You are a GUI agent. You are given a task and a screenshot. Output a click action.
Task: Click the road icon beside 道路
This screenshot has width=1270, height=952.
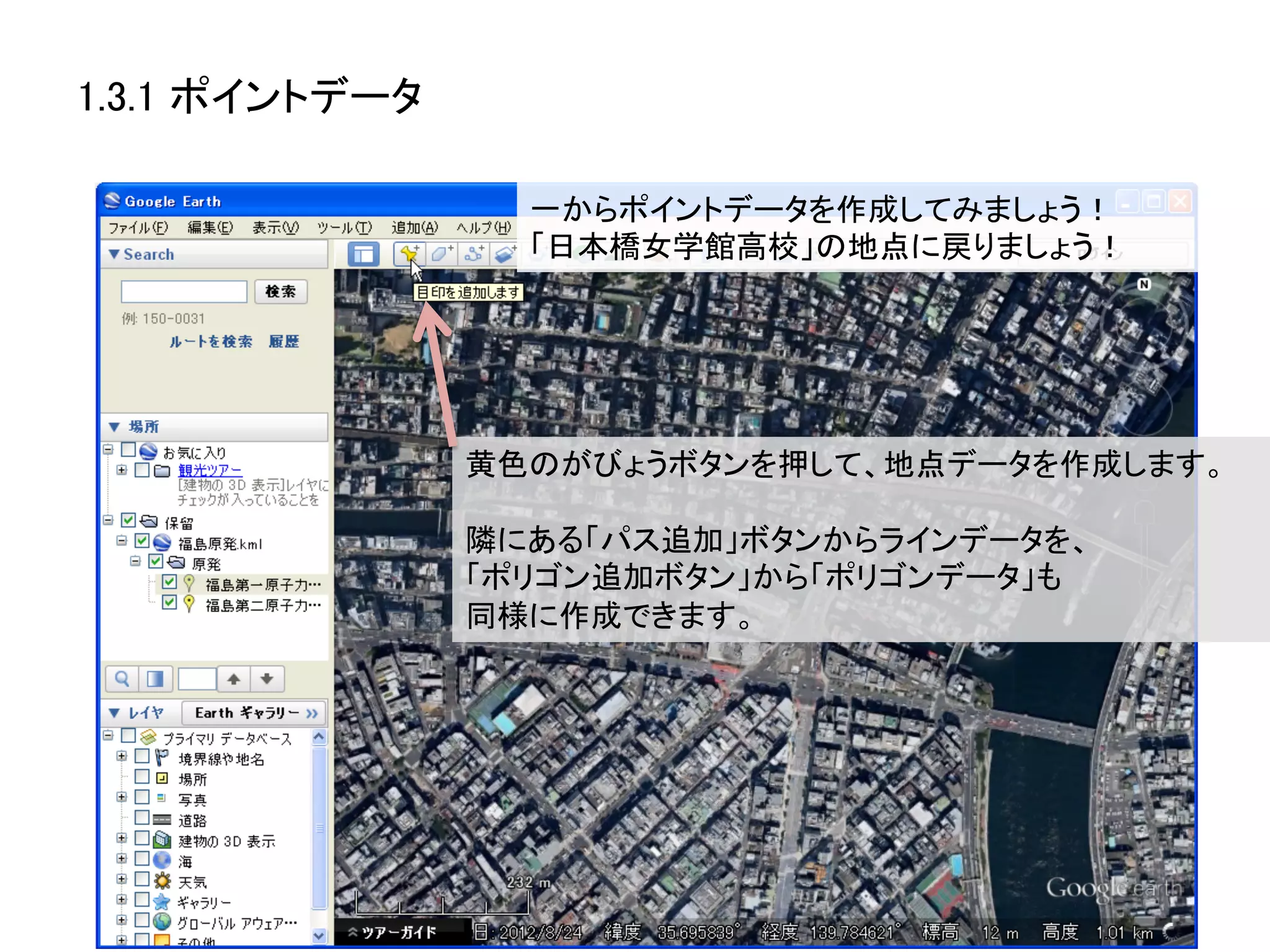point(162,819)
